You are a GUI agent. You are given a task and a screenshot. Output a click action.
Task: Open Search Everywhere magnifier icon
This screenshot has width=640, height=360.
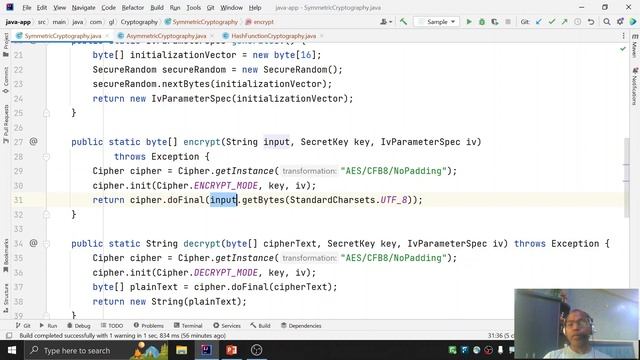point(607,22)
